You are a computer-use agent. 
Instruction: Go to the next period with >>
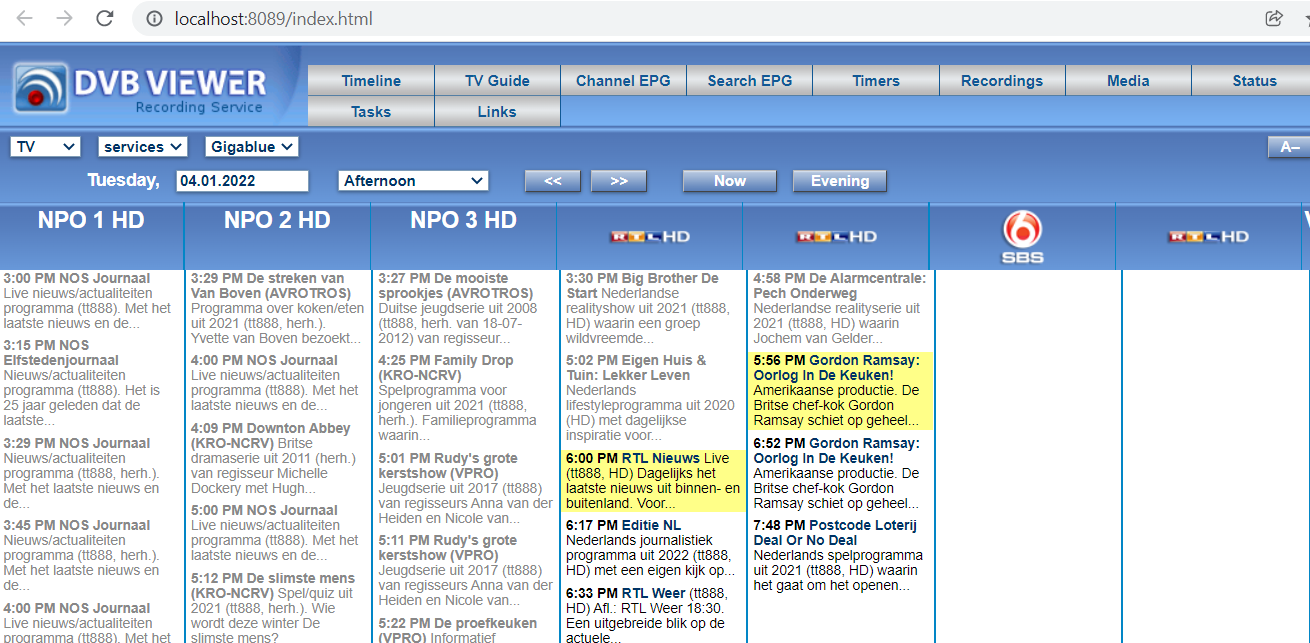(618, 181)
